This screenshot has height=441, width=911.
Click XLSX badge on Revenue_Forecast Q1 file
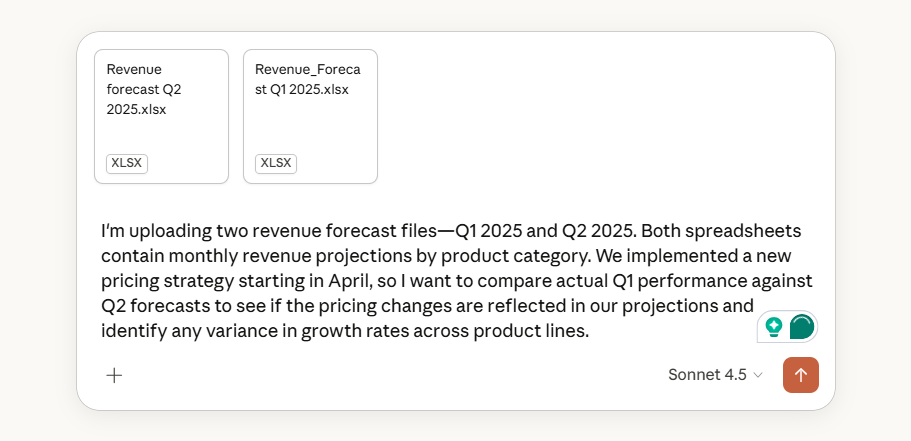[x=276, y=163]
